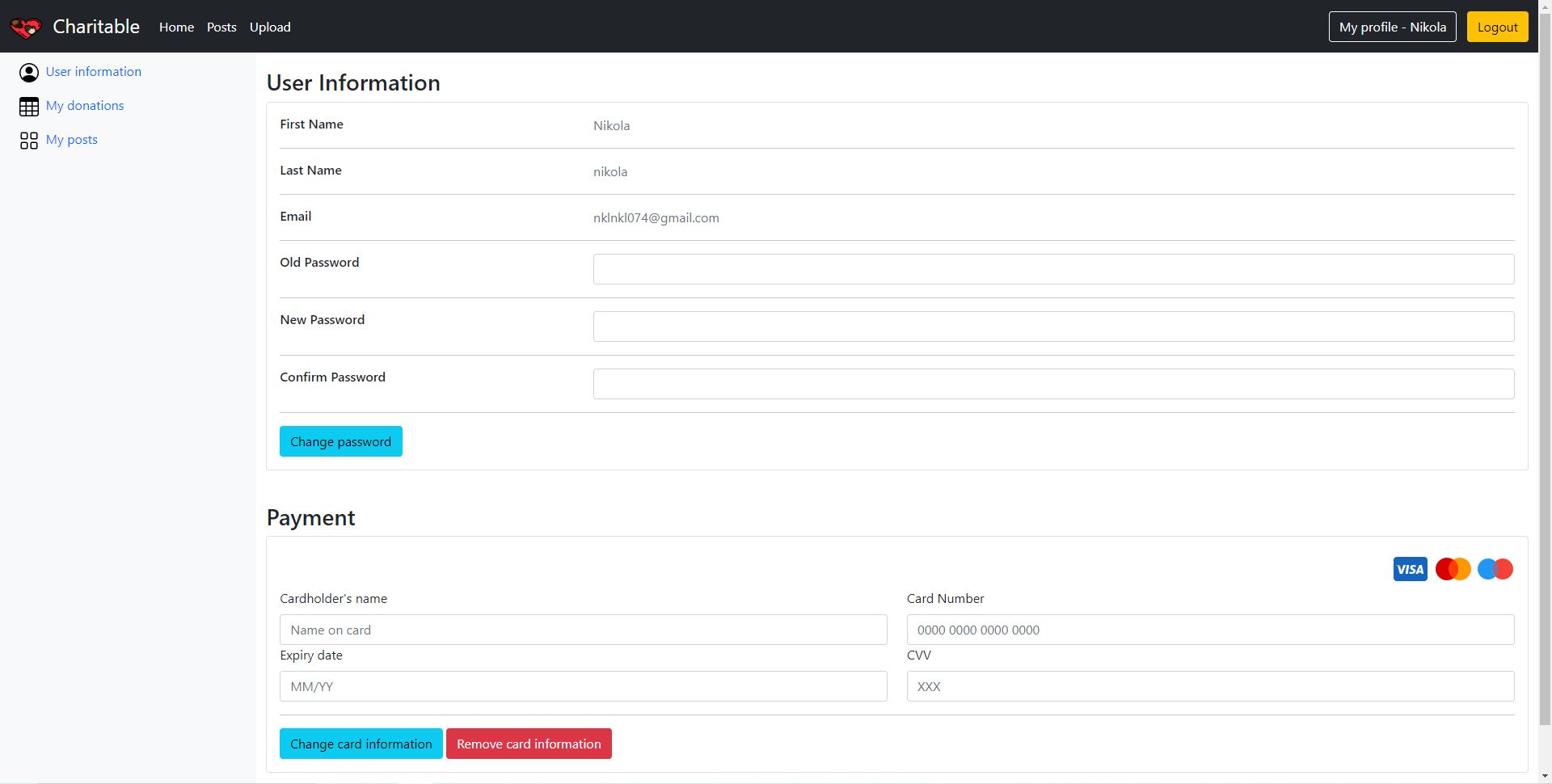Click the Card Number input field
Image resolution: width=1552 pixels, height=784 pixels.
point(1210,630)
